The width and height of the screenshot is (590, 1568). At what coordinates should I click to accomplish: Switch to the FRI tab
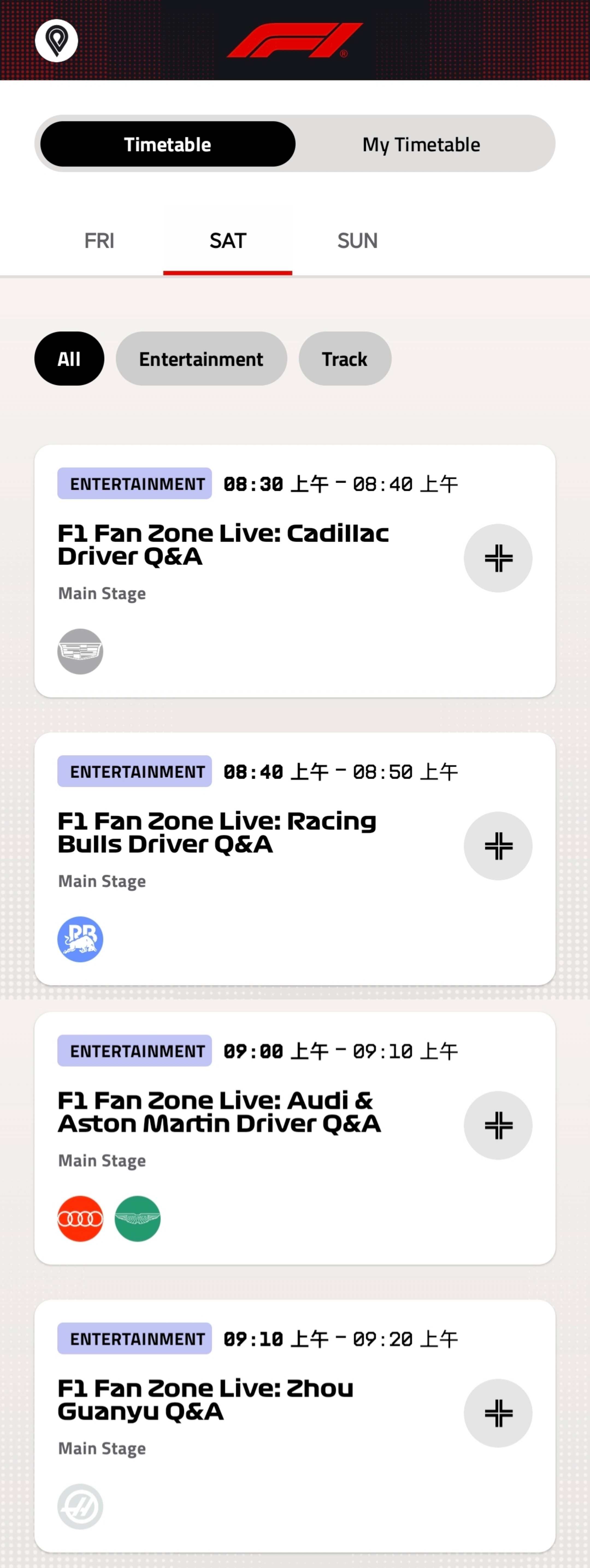(99, 241)
